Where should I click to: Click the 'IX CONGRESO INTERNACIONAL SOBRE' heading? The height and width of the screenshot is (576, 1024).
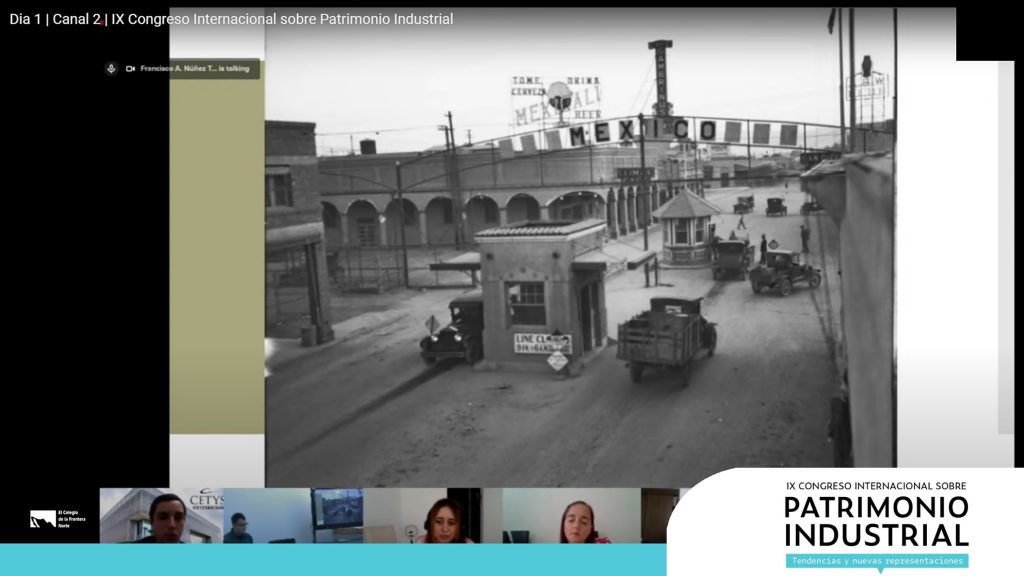876,486
